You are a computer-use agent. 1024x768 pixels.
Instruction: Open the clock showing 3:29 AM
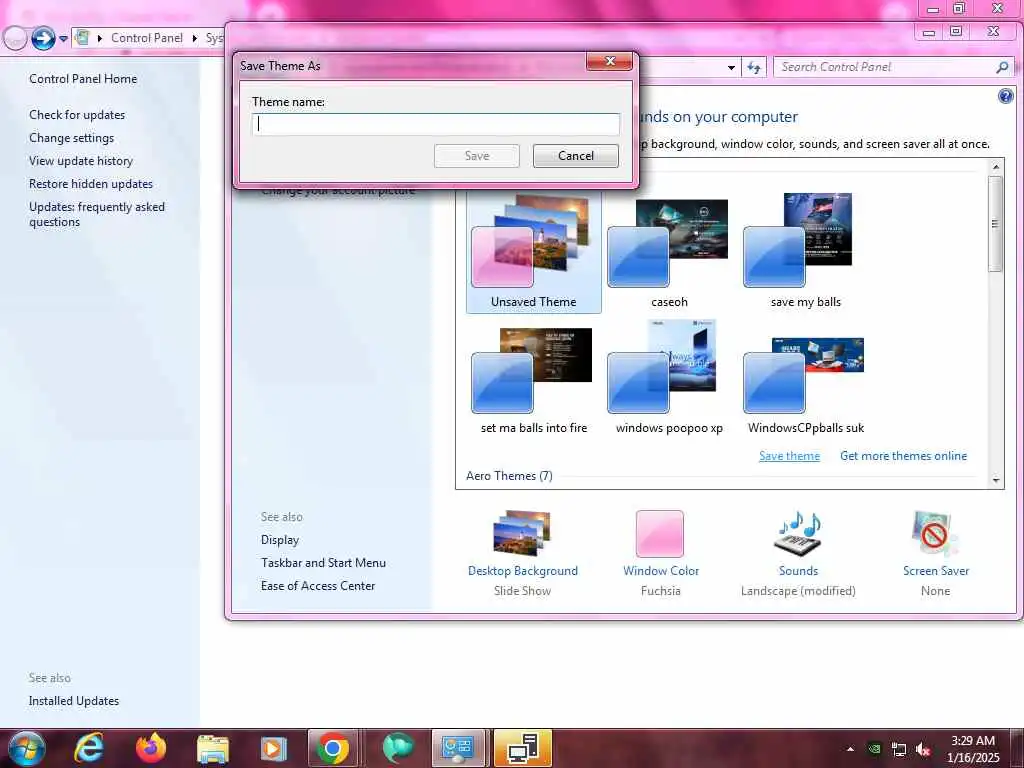pos(973,749)
